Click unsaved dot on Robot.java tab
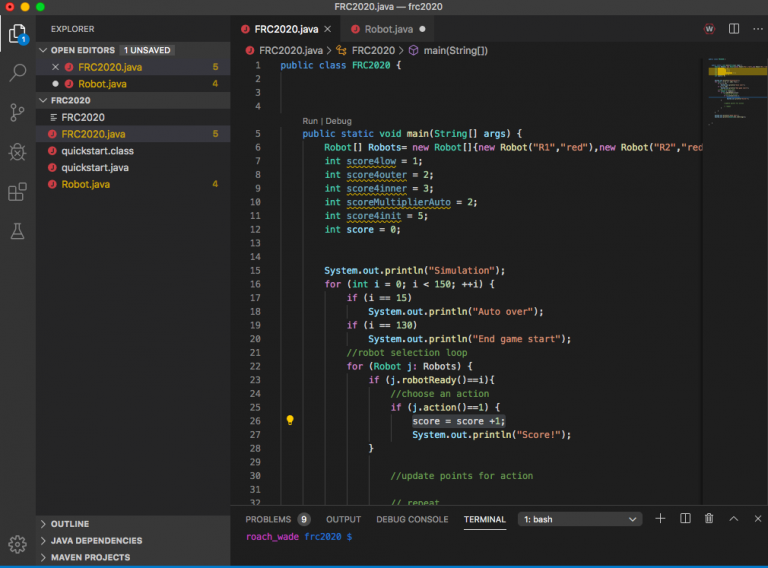The height and width of the screenshot is (568, 768). [x=422, y=29]
